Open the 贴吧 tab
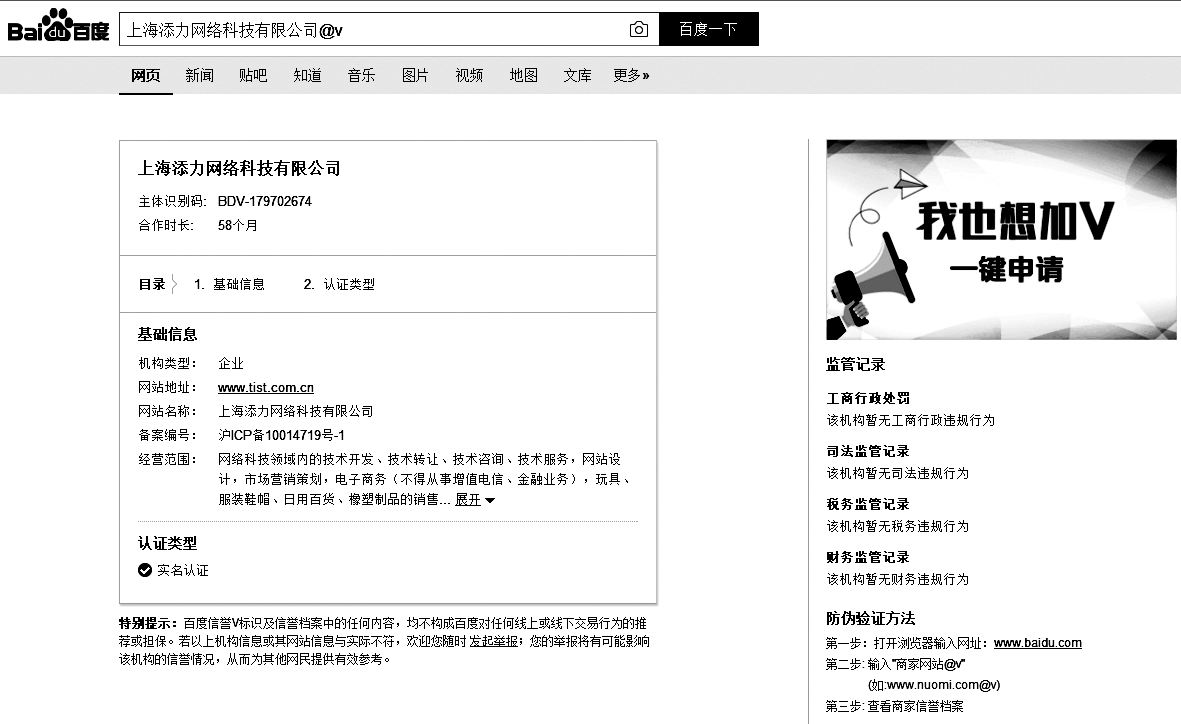This screenshot has width=1181, height=724. [x=253, y=75]
